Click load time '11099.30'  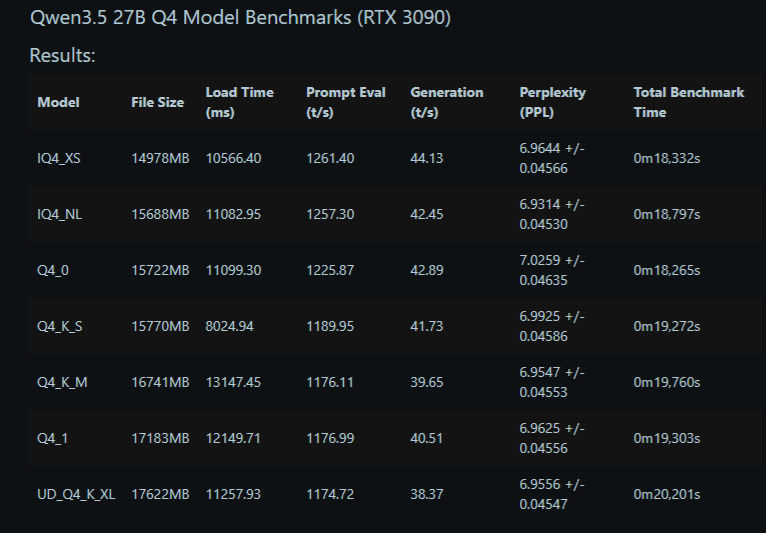(x=233, y=270)
